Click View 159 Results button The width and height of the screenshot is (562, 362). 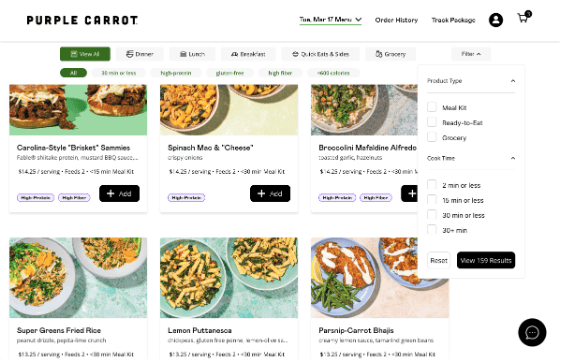[486, 260]
